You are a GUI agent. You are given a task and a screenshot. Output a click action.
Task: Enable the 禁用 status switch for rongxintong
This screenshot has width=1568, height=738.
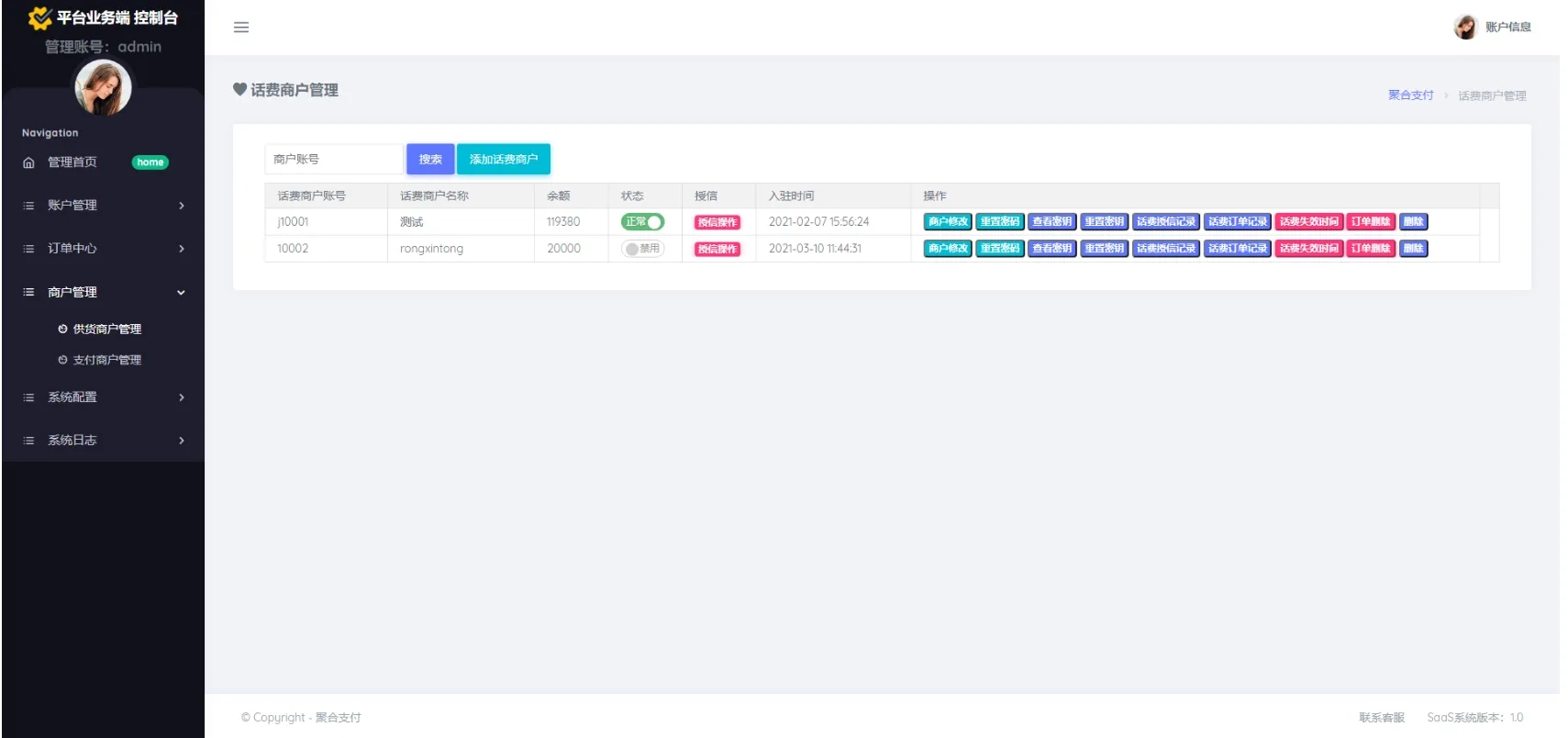(642, 249)
